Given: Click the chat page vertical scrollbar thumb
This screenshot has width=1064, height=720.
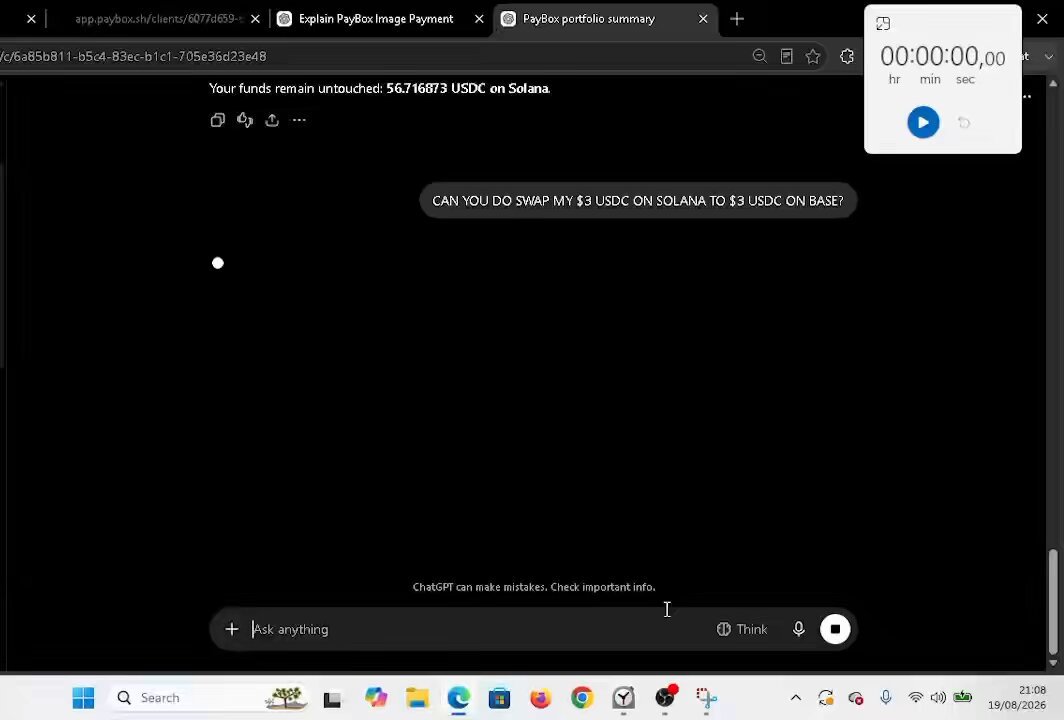Looking at the screenshot, I should [x=1052, y=601].
